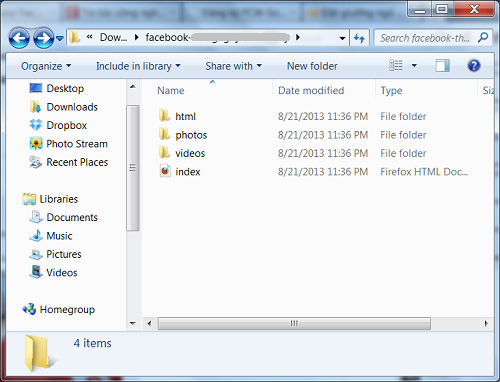Click the Libraries icon
This screenshot has width=500, height=382.
pos(29,199)
